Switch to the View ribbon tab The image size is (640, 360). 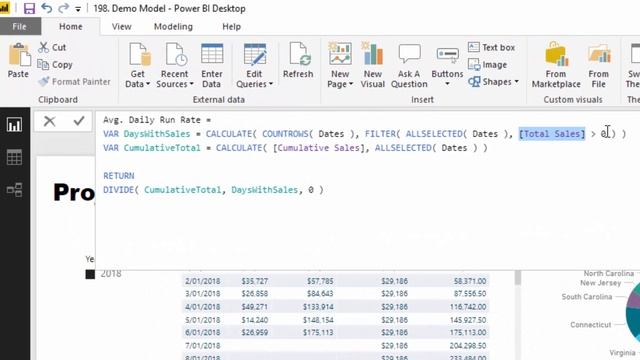[x=122, y=27]
